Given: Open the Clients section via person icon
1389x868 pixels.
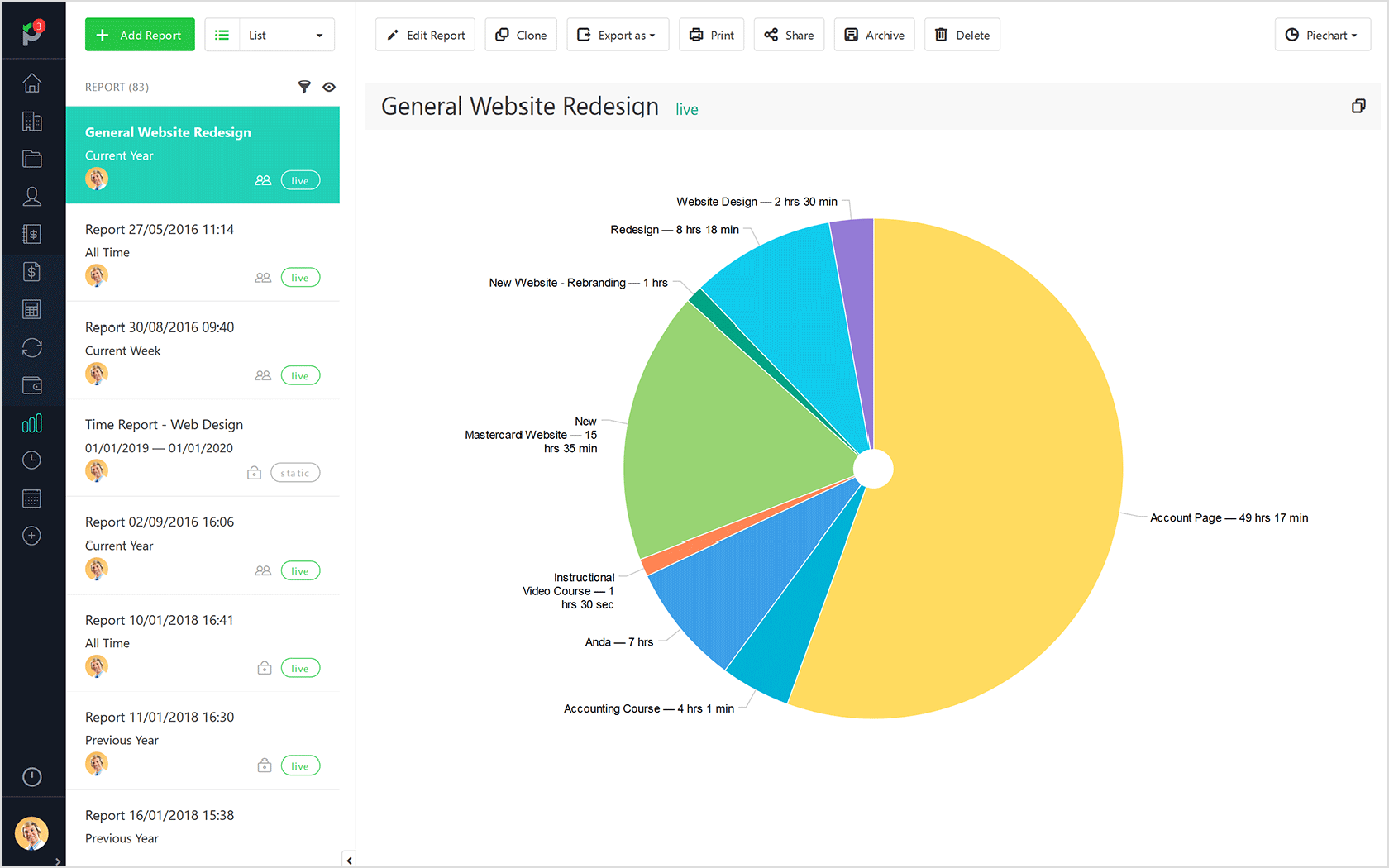Looking at the screenshot, I should [31, 196].
